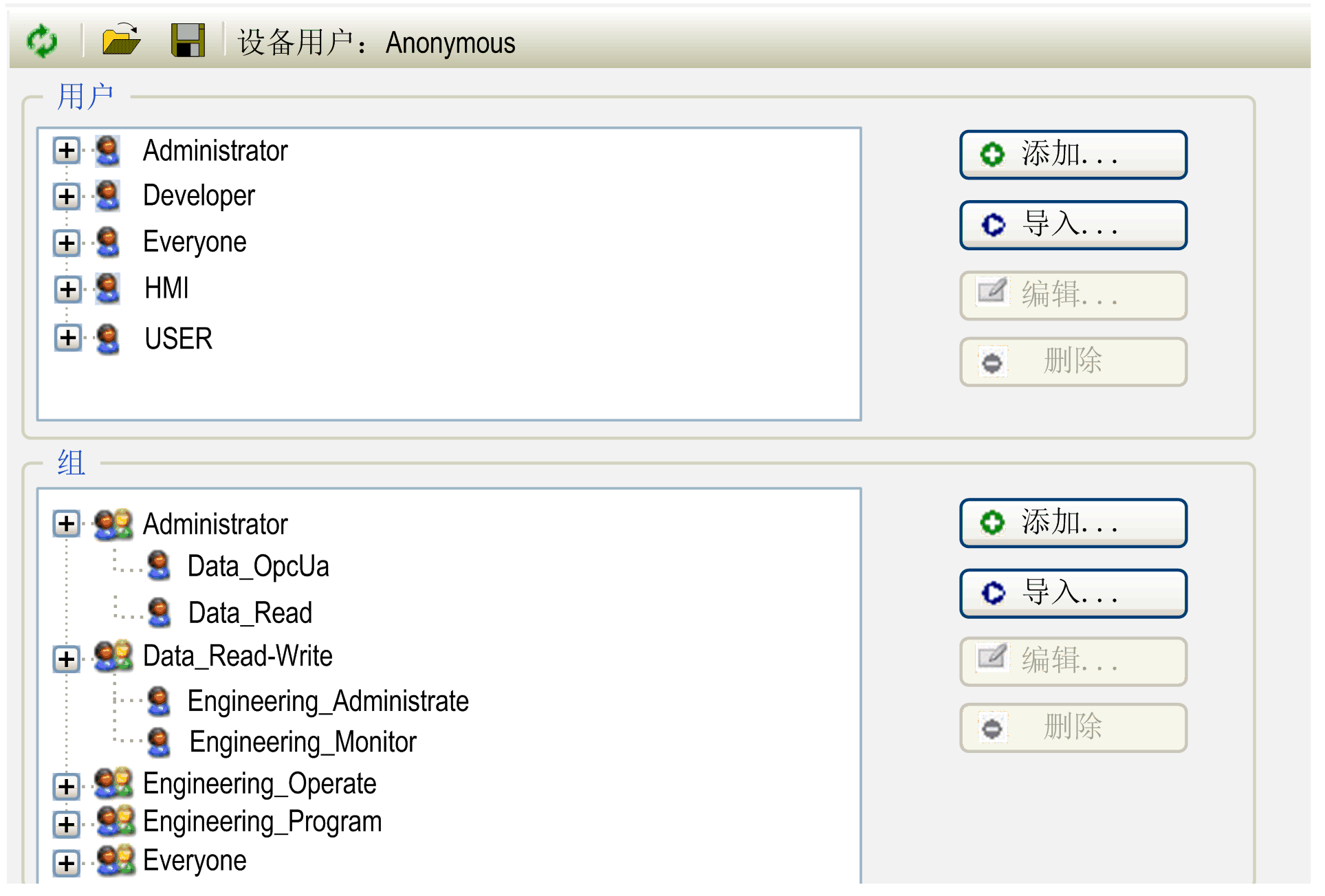Viewport: 1325px width, 896px height.
Task: Click the floppy disk save icon
Action: coord(188,41)
